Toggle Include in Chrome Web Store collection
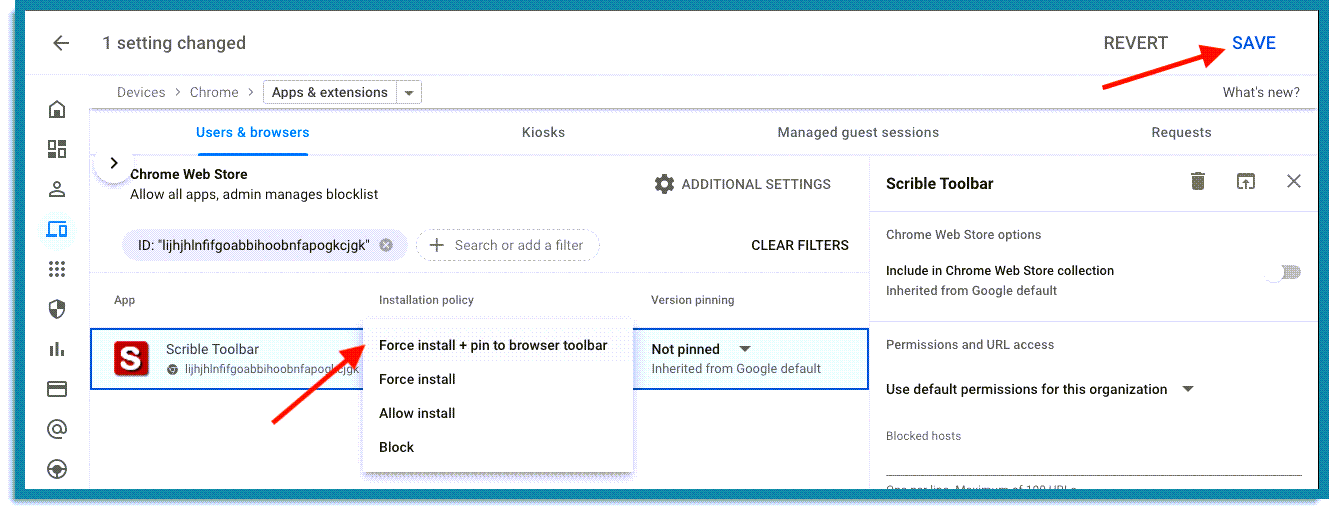This screenshot has width=1329, height=514. (x=1285, y=272)
